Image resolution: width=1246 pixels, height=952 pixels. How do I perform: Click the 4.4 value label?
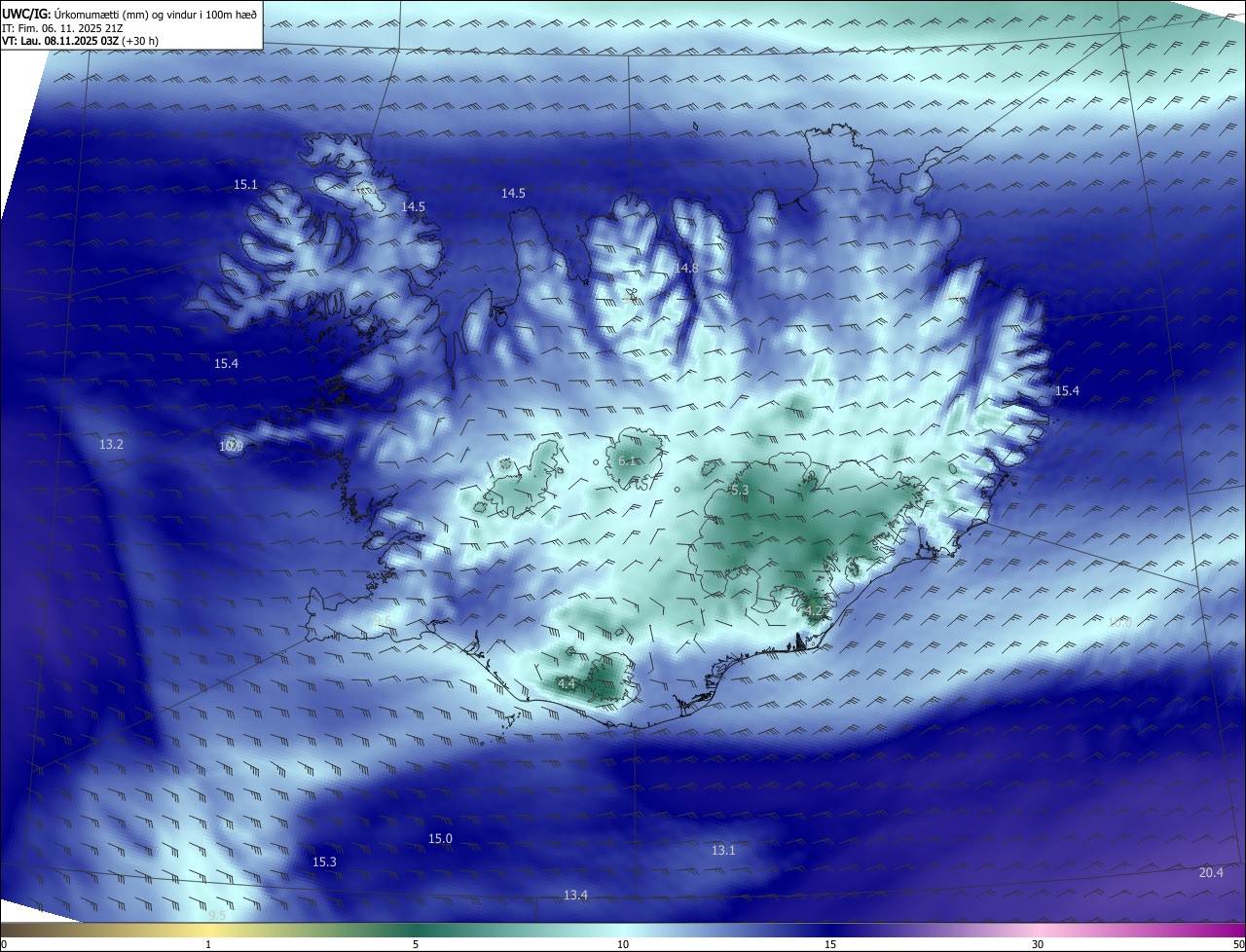pos(567,684)
